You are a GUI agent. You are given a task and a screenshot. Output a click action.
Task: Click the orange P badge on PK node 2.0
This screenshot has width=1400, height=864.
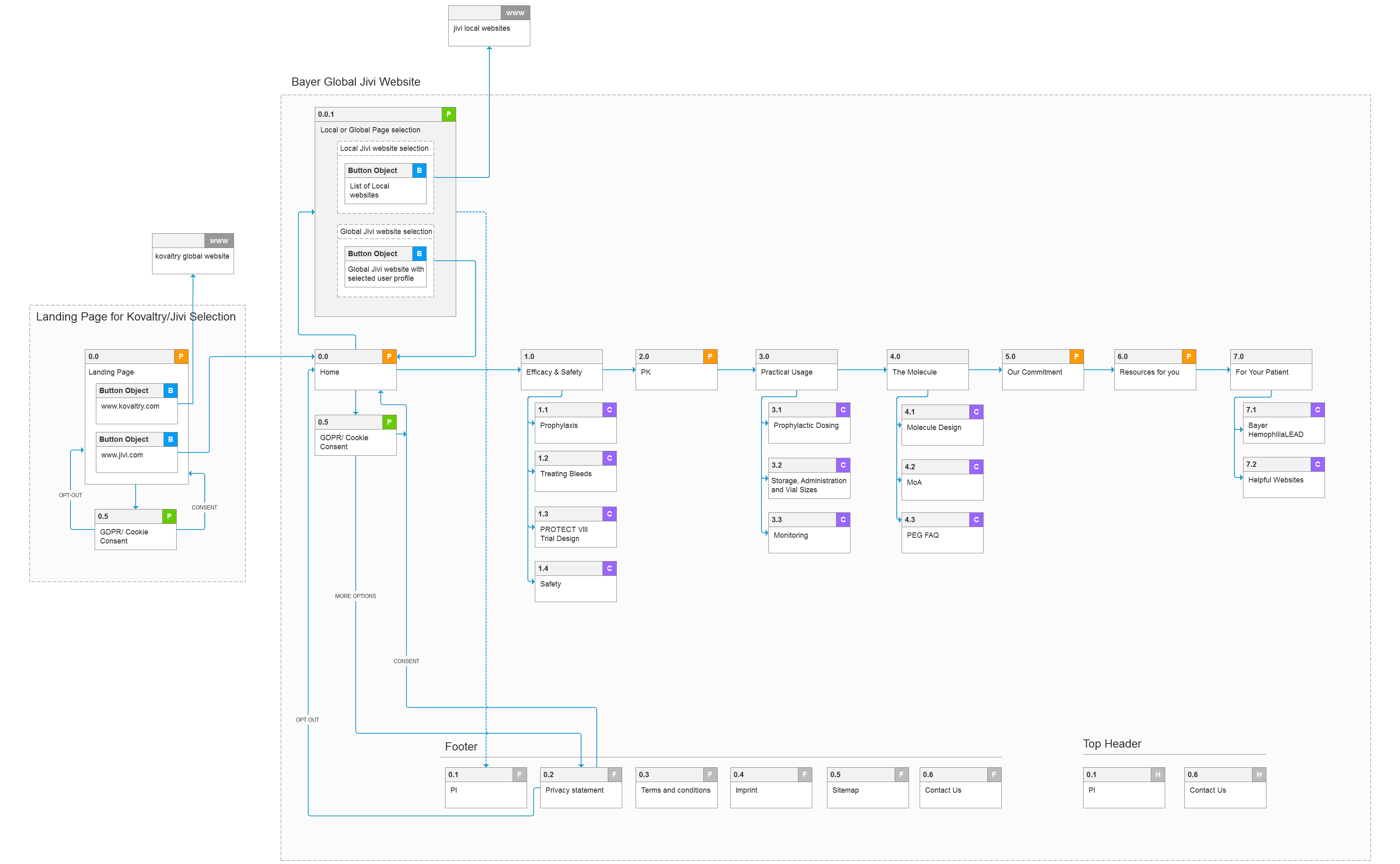710,357
